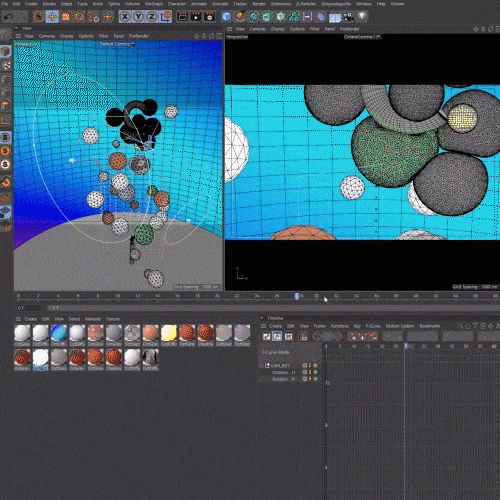Viewport: 500px width, 500px height.
Task: Select the Move tool in top toolbar
Action: (x=52, y=17)
